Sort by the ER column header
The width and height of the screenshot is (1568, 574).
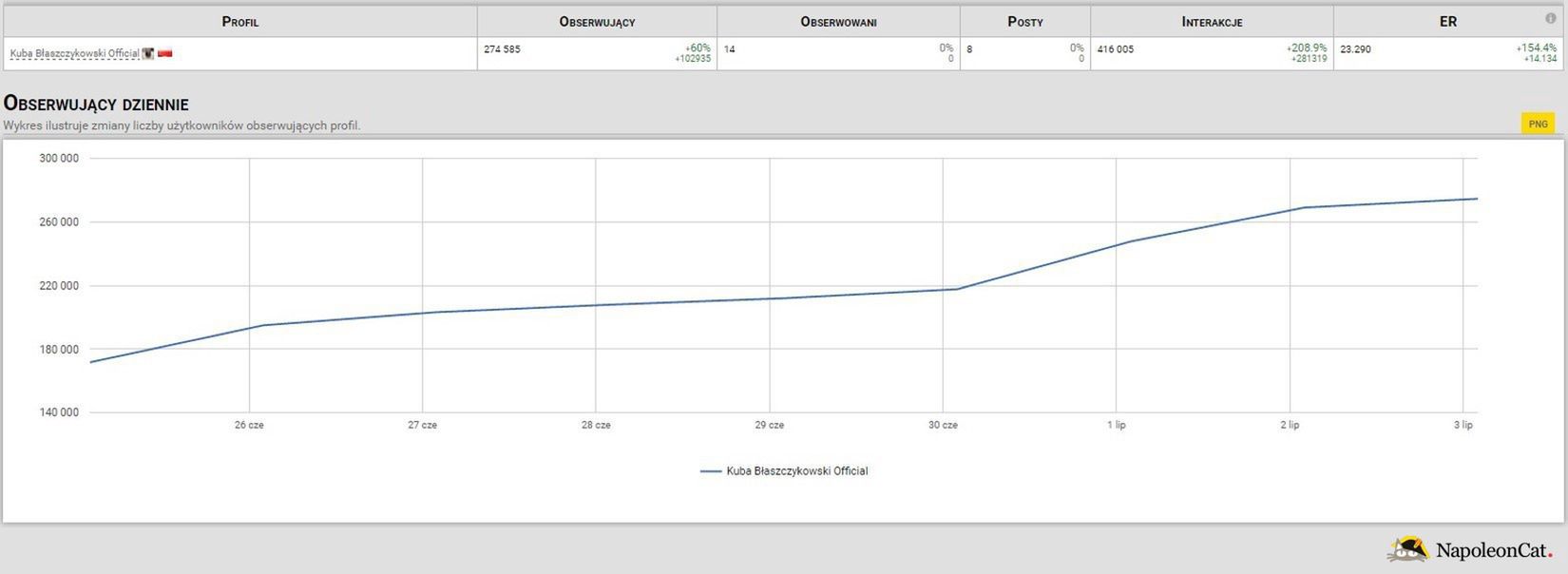point(1447,21)
